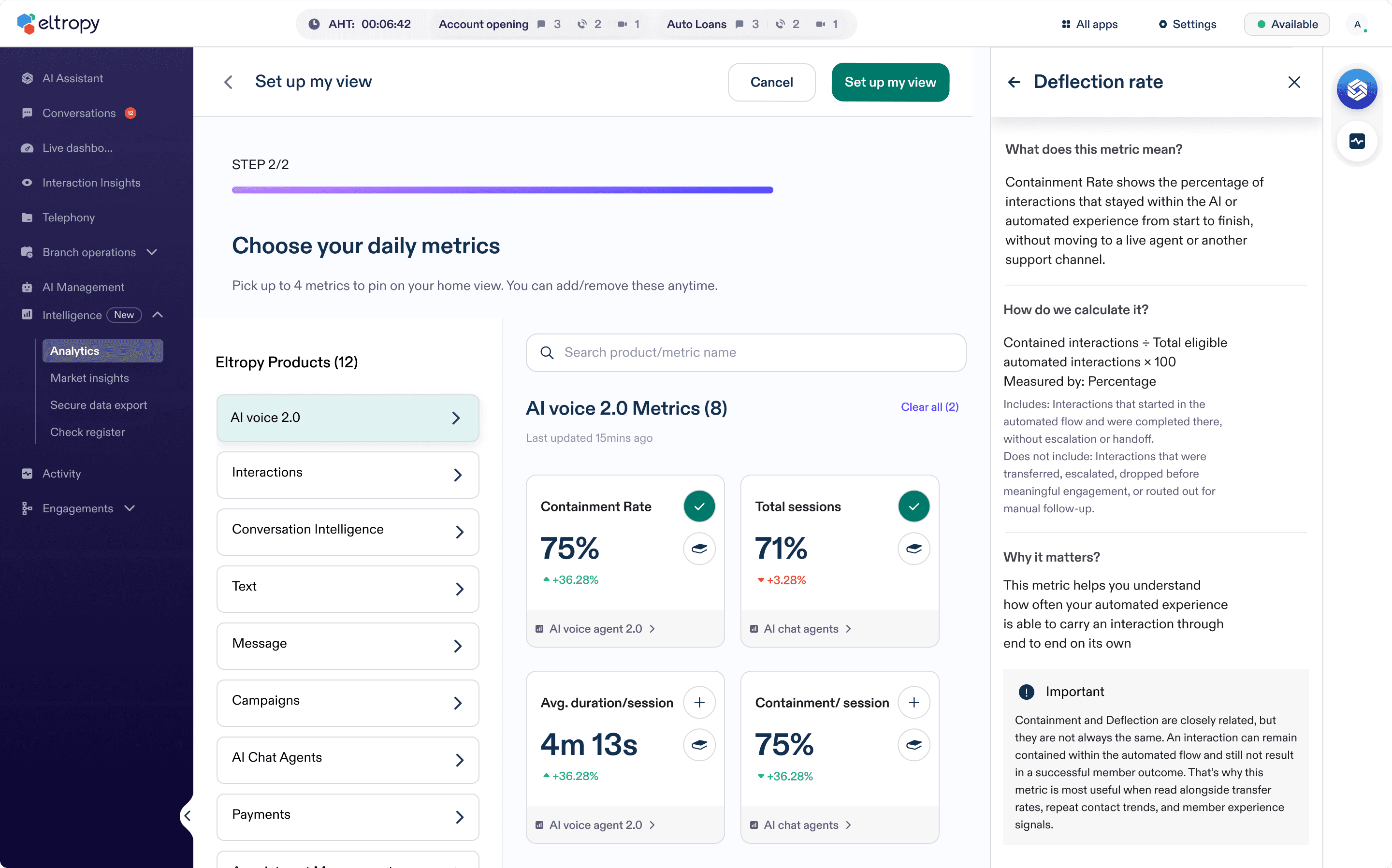Screen dimensions: 1392x868
Task: Open AI chat agents link under Containment/ session
Action: [801, 825]
